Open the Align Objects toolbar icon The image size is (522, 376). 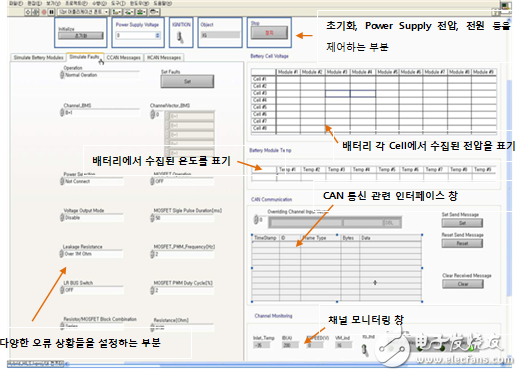[x=117, y=12]
